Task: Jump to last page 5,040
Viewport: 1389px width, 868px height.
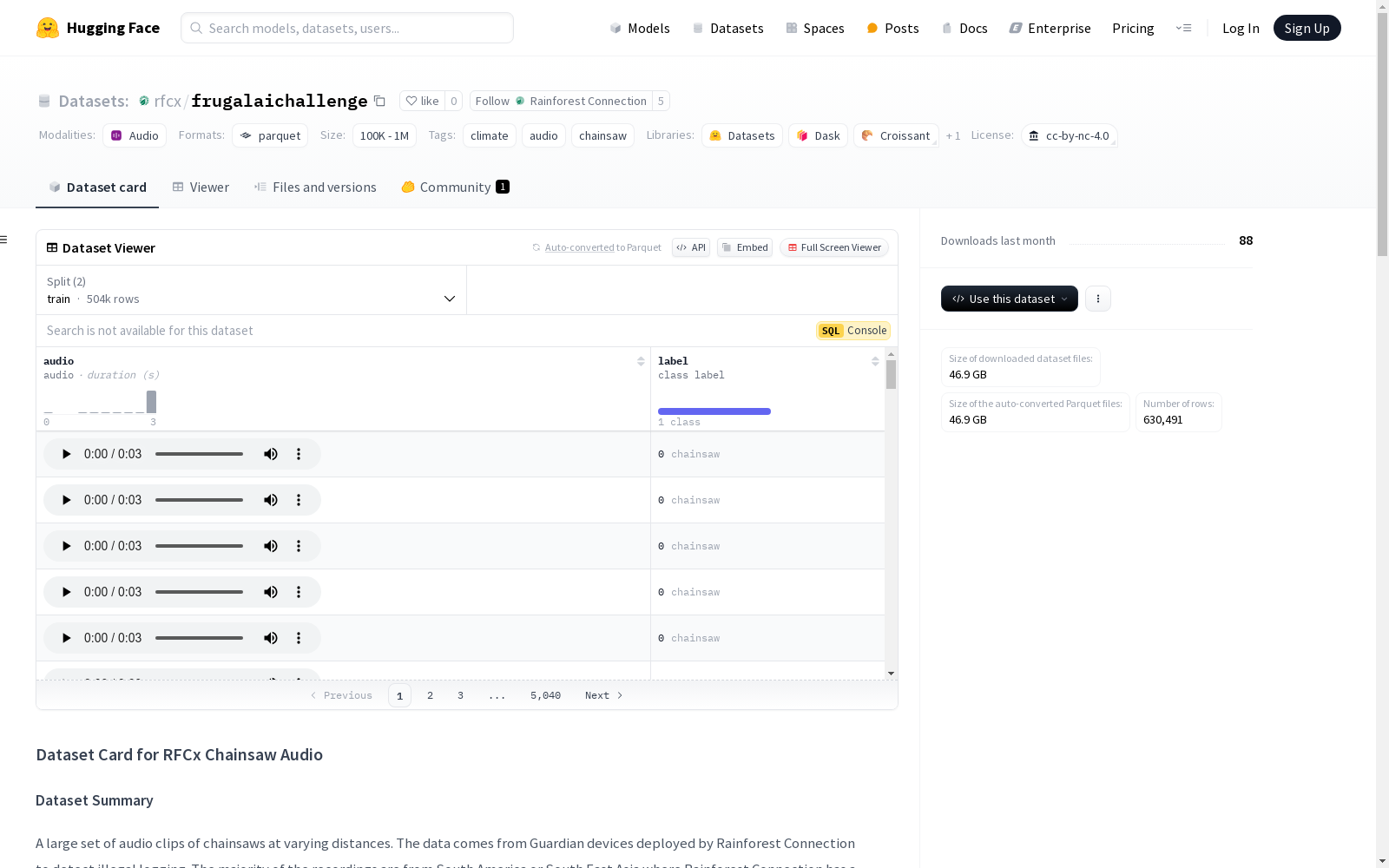Action: [545, 695]
